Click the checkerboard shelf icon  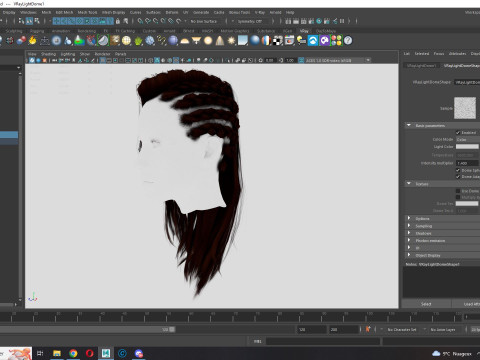point(278,41)
